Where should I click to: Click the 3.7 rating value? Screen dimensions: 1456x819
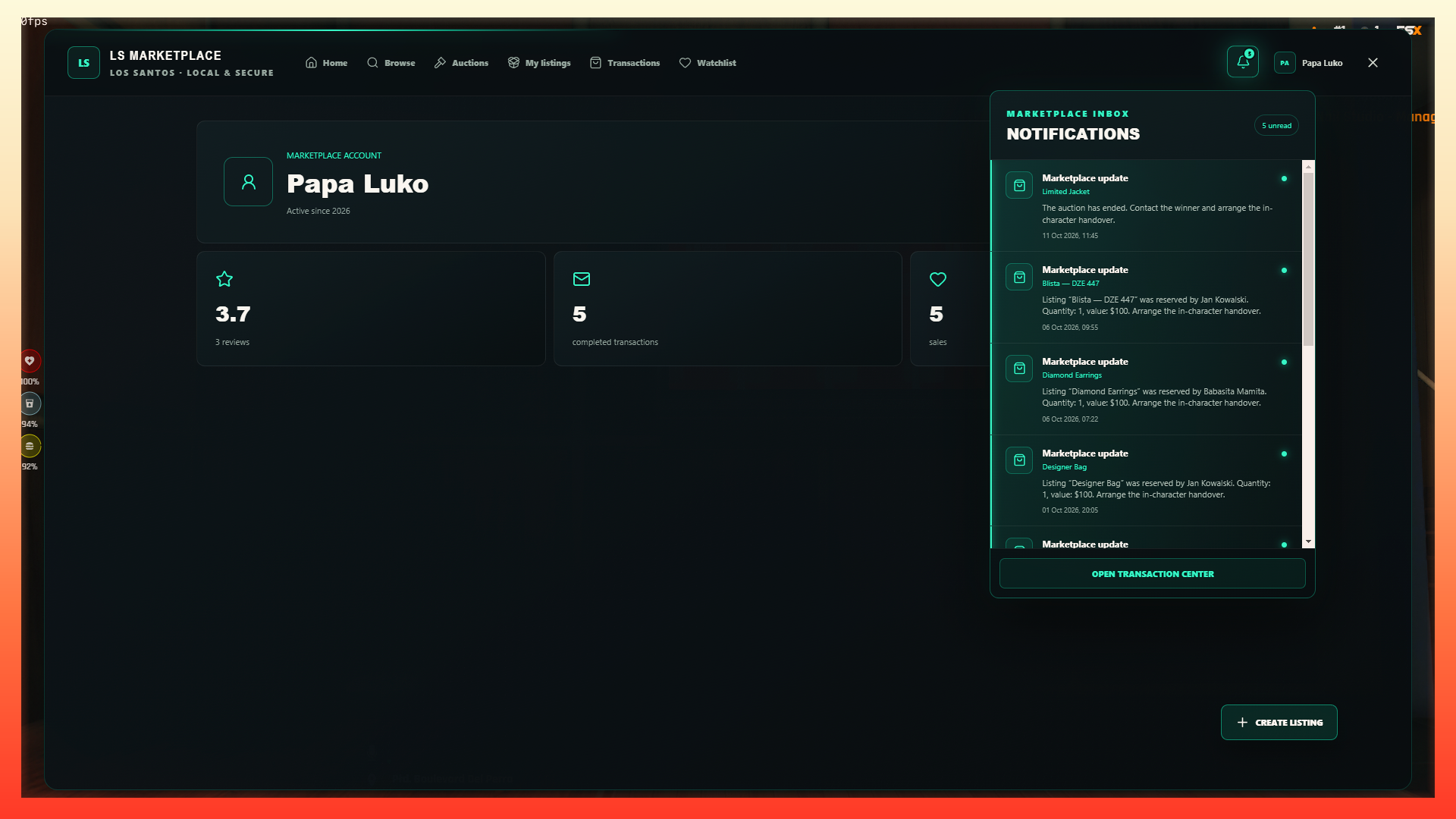[233, 314]
